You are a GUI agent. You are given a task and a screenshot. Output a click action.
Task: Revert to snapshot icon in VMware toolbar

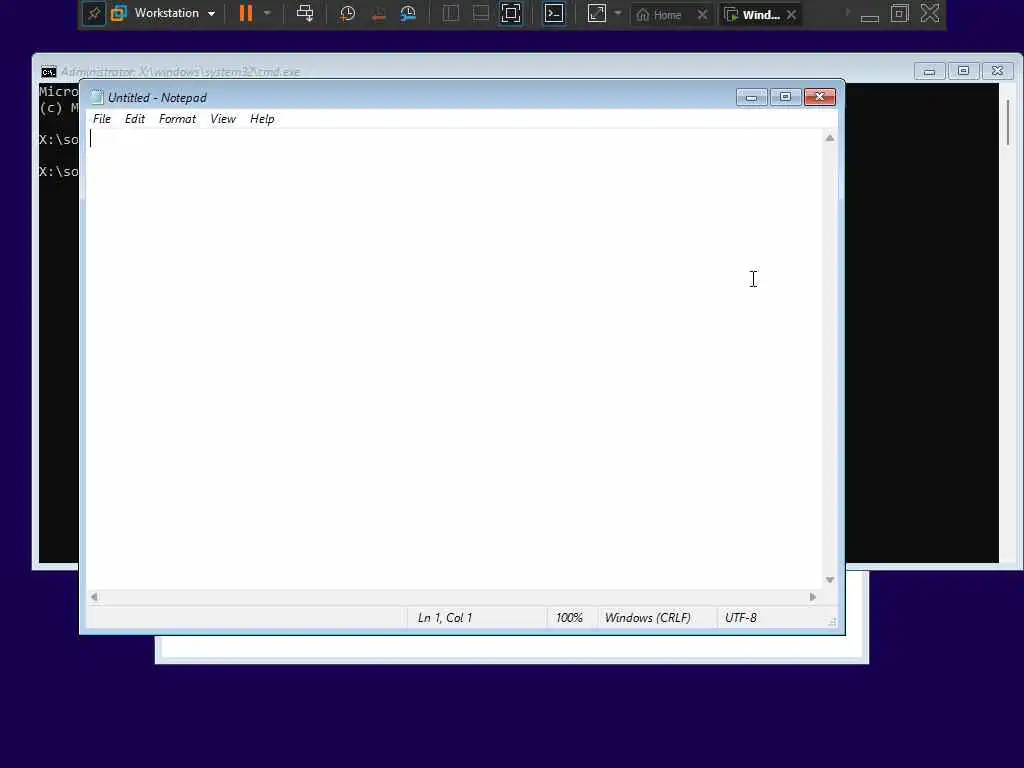click(378, 14)
